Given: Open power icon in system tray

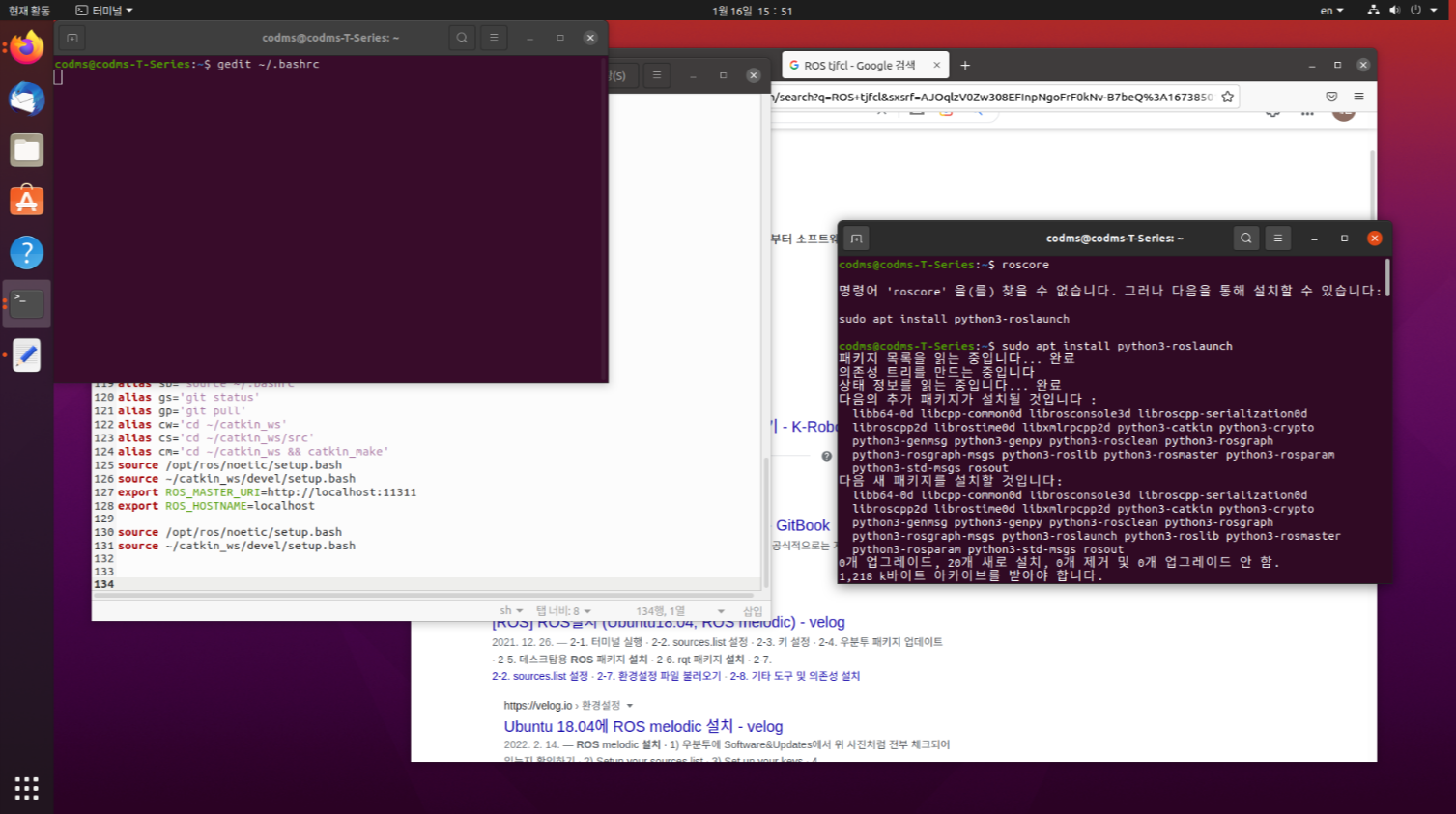Looking at the screenshot, I should (x=1415, y=10).
